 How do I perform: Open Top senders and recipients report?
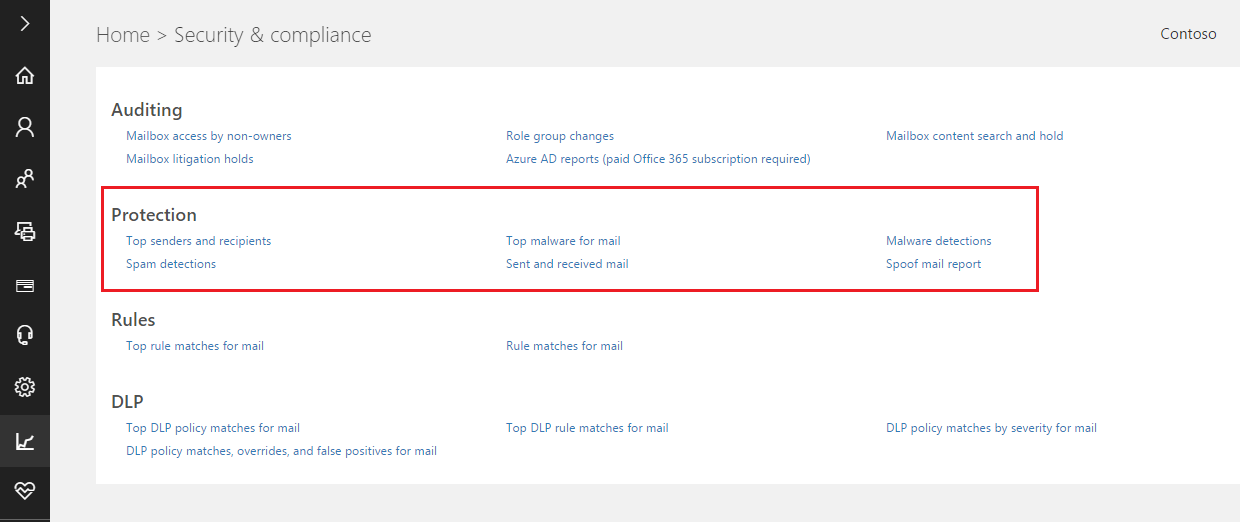click(198, 241)
